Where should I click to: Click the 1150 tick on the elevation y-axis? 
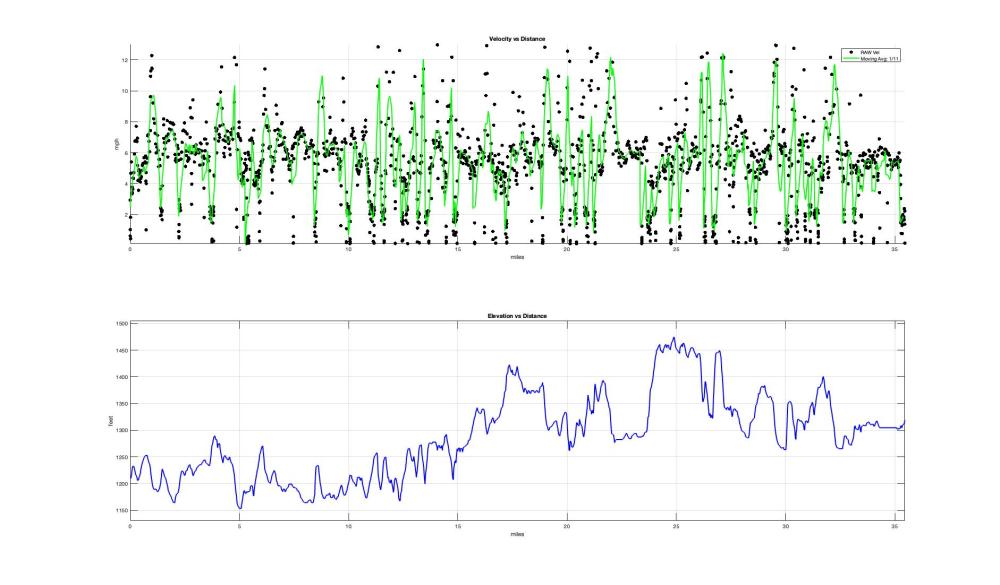tap(121, 511)
